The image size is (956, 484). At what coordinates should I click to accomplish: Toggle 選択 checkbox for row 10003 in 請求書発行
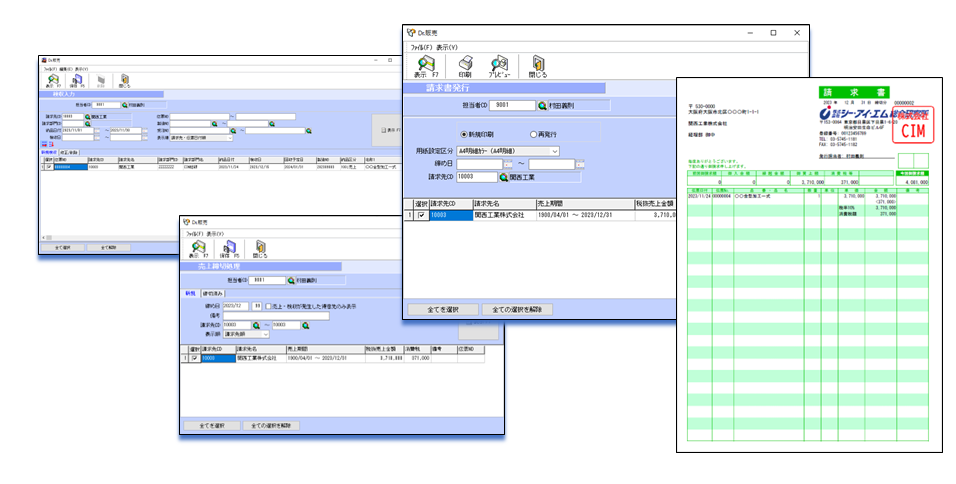coord(421,215)
